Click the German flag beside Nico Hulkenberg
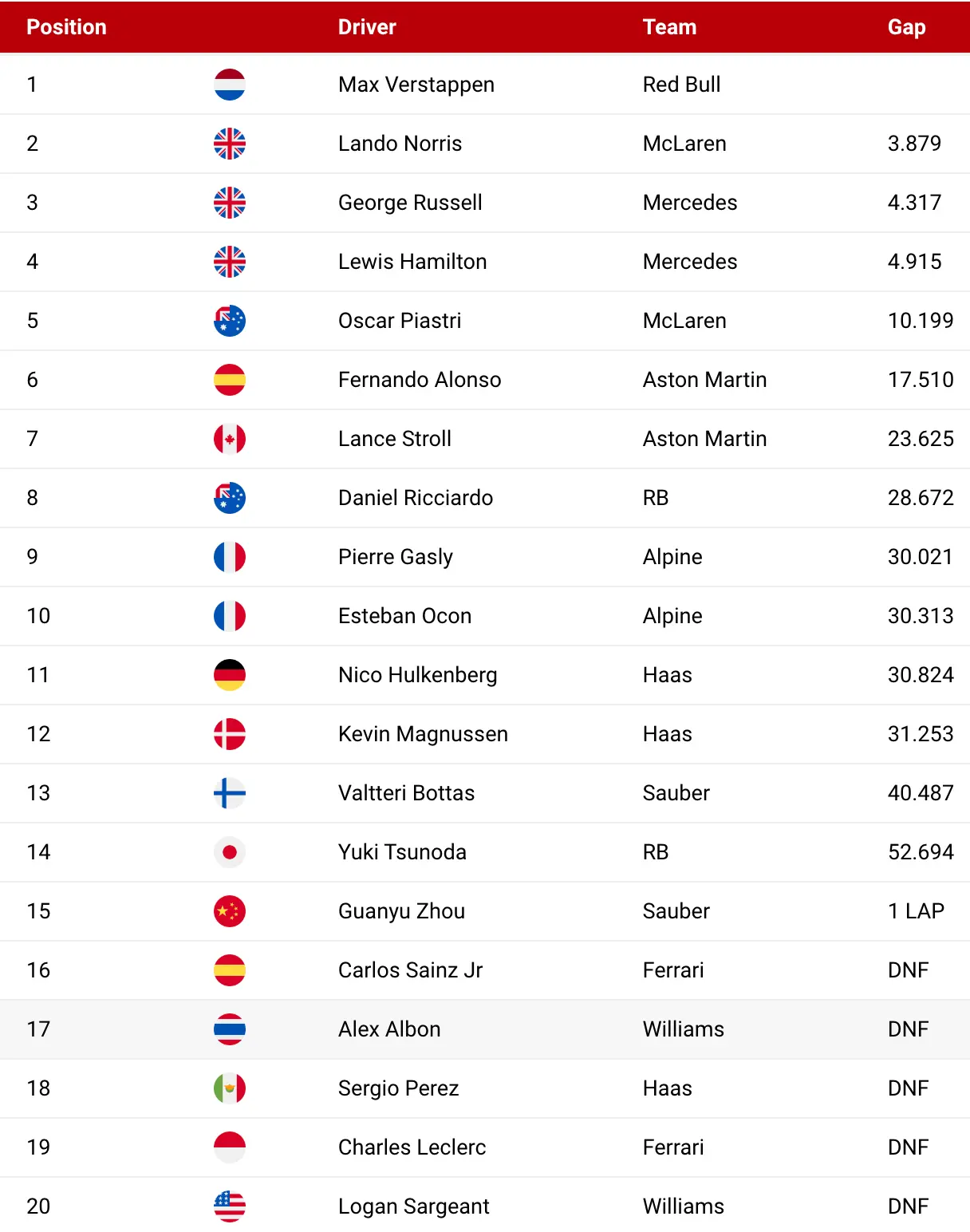 point(230,675)
